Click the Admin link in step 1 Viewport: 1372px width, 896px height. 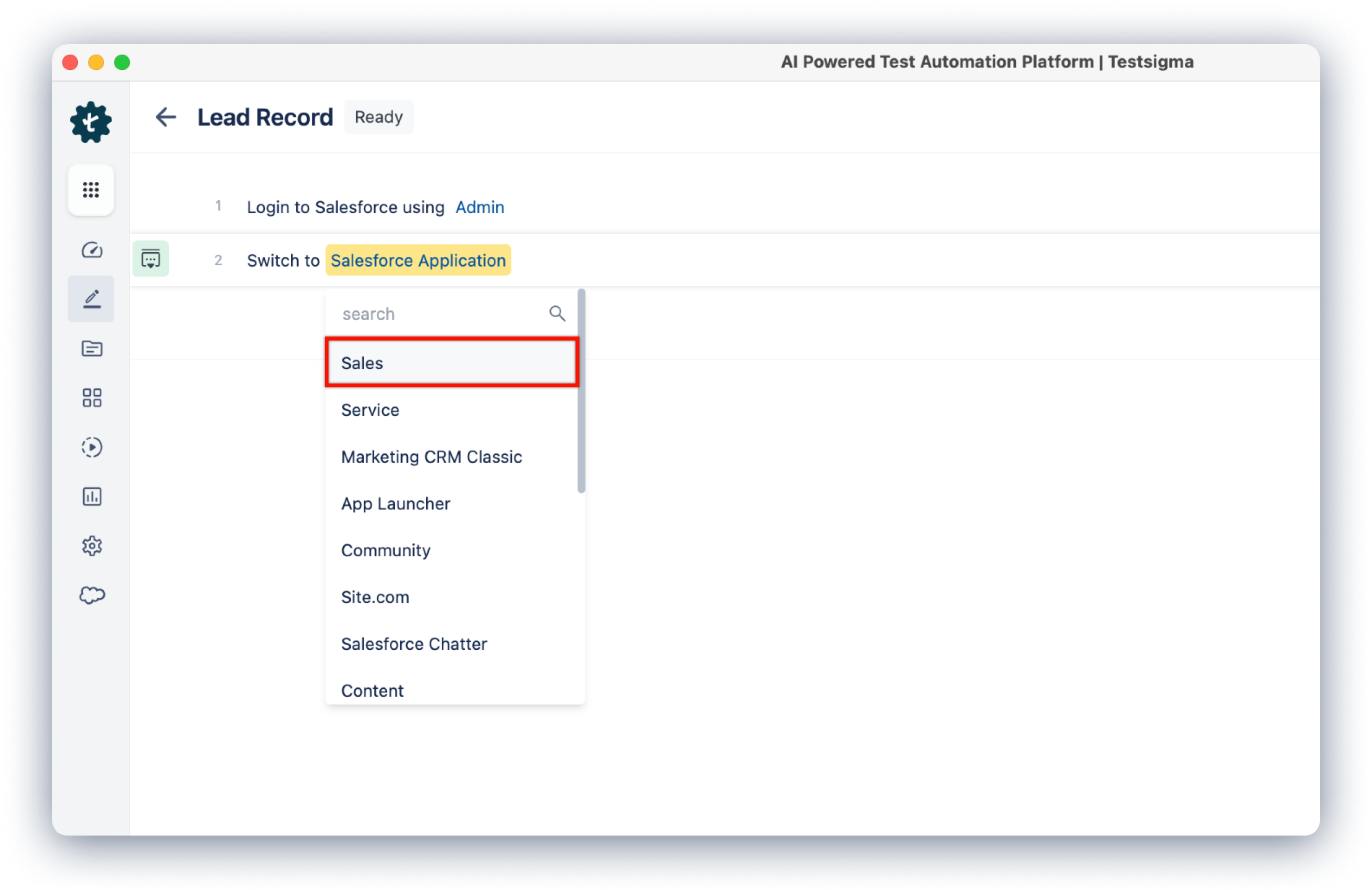tap(479, 207)
